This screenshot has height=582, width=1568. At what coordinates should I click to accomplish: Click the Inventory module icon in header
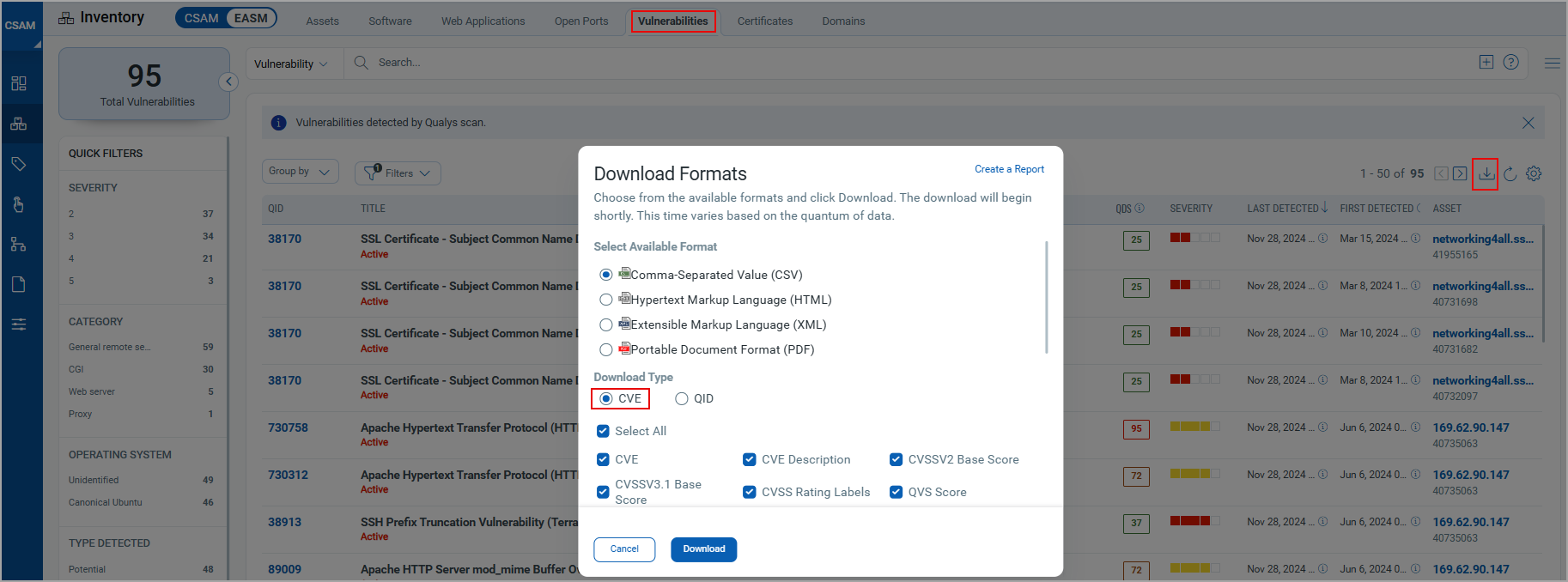click(66, 18)
